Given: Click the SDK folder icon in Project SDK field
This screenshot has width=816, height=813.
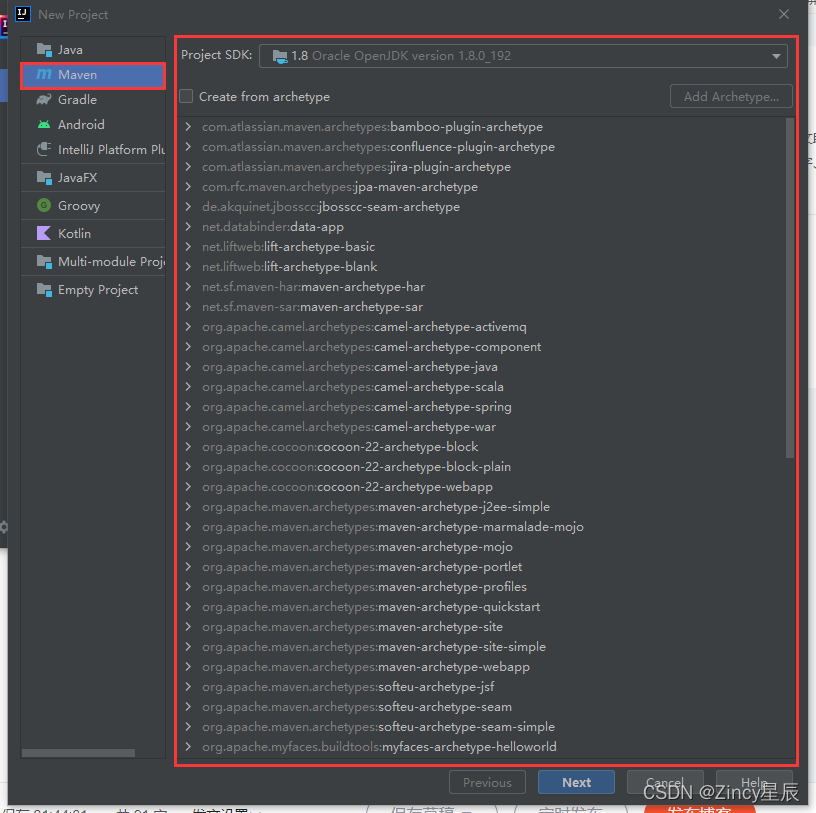Looking at the screenshot, I should click(280, 56).
